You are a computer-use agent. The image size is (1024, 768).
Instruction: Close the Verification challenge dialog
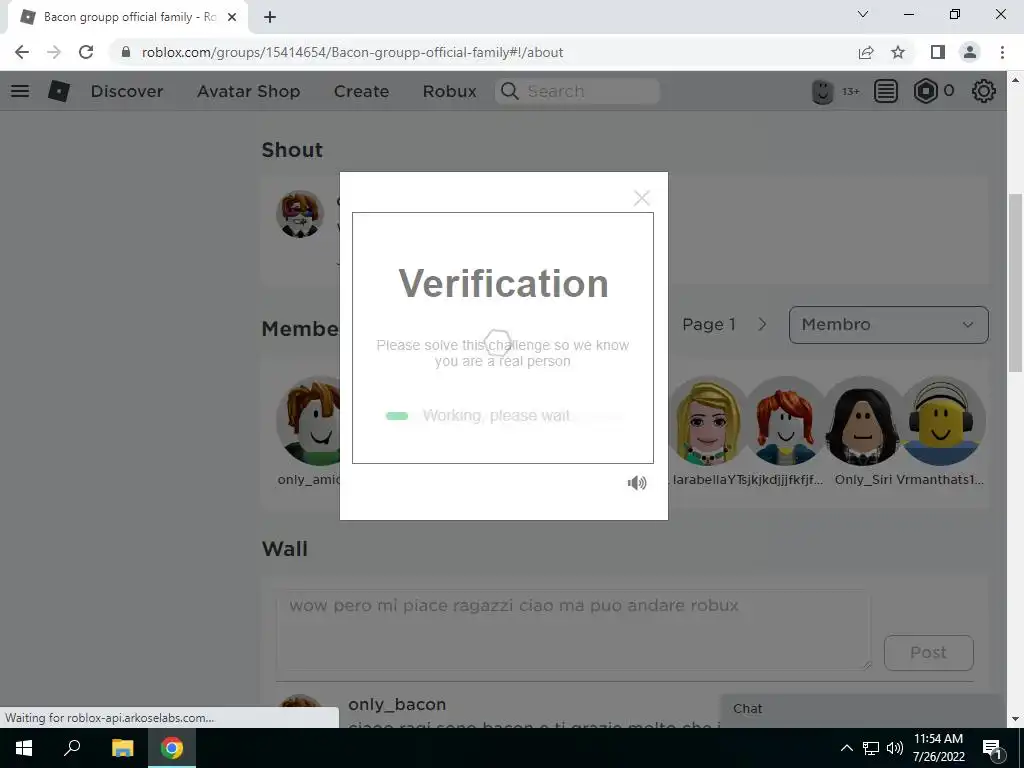click(x=641, y=198)
